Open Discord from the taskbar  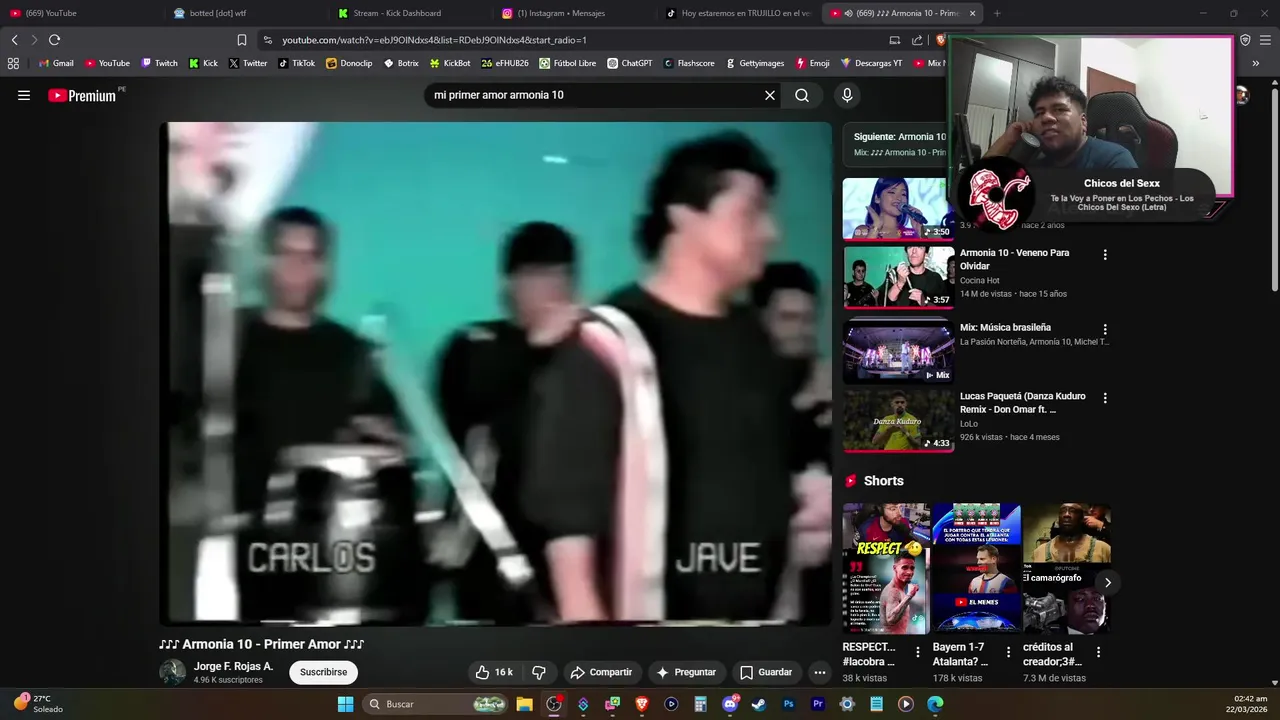(730, 704)
